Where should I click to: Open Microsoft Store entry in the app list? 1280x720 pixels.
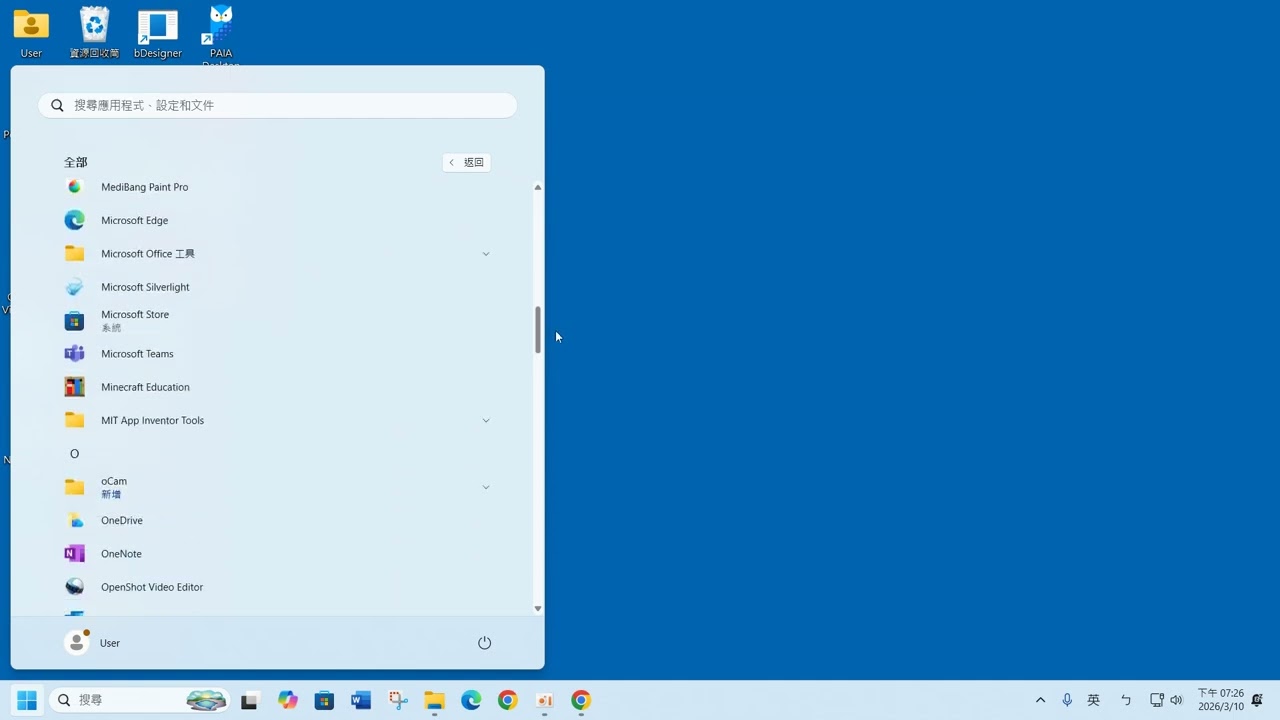(277, 320)
